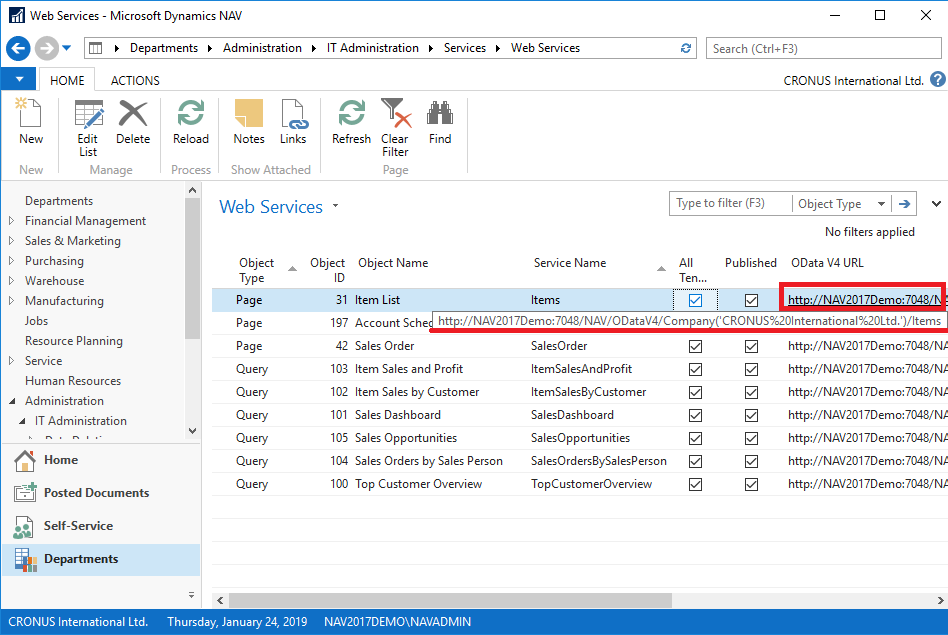Select the Sales Dashboard query row

[x=579, y=415]
